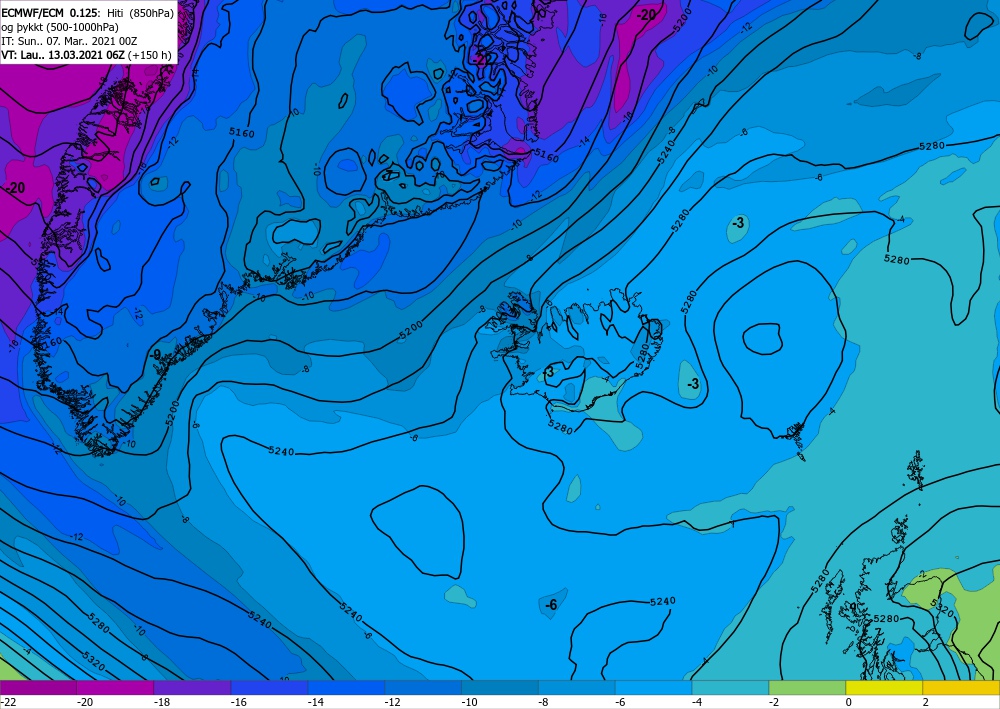Click the teal -4 to -2 legend swatch

coord(730,688)
